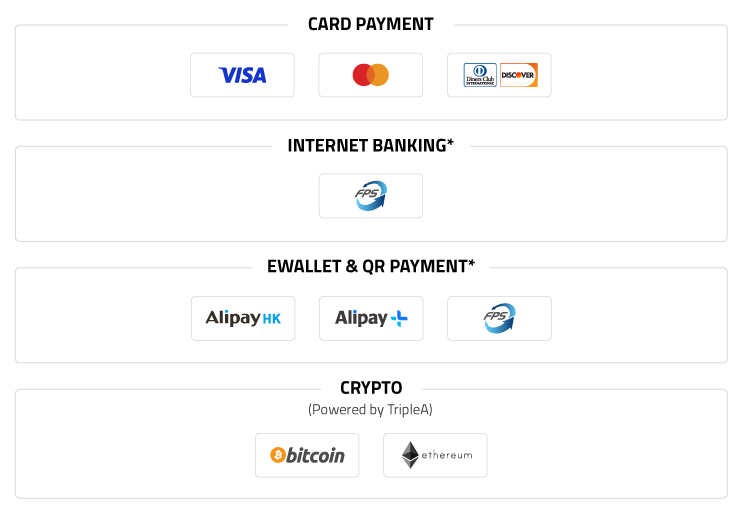
Task: Pick FPS under Ewallet & QR Payment
Action: pos(499,318)
